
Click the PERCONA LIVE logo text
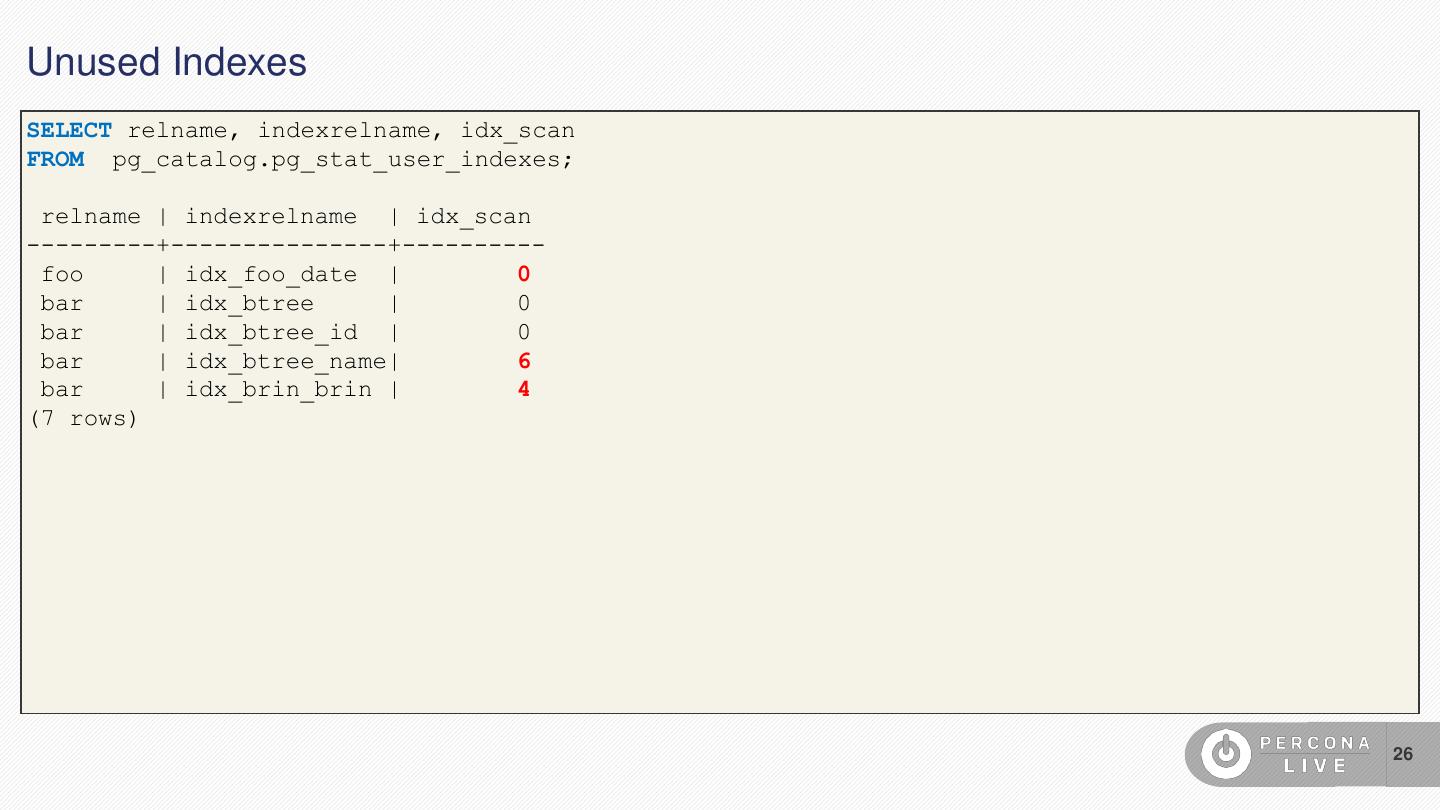pos(1315,754)
